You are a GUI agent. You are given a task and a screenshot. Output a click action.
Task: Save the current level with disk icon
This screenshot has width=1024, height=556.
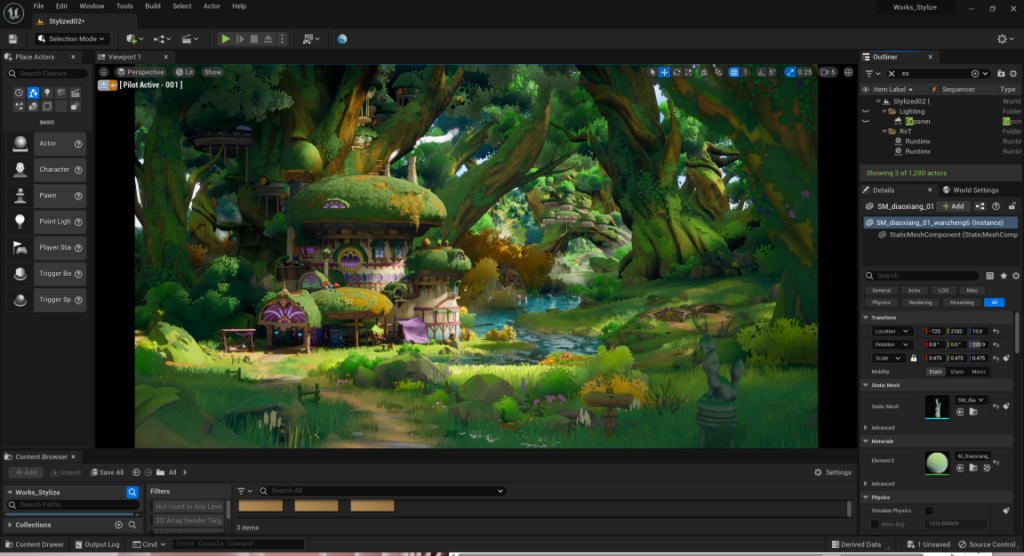(12, 39)
